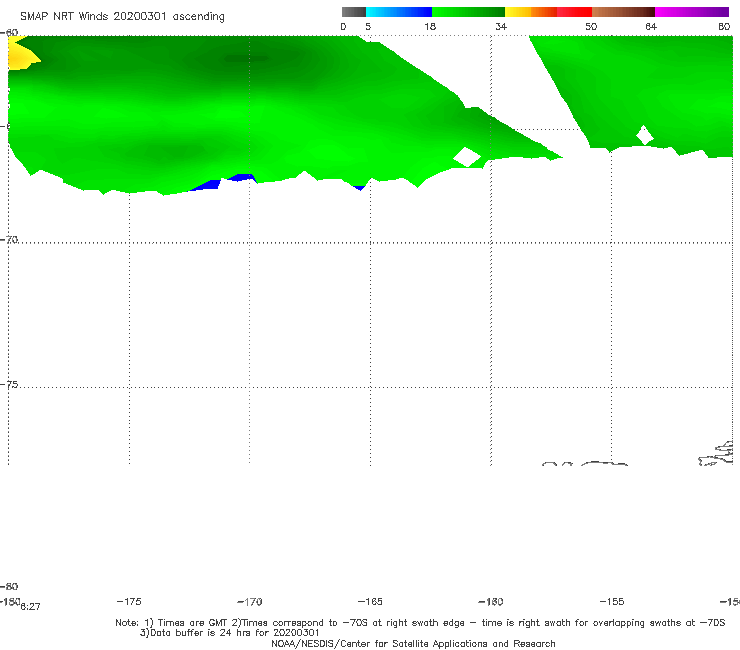This screenshot has width=740, height=650.
Task: Select the green segment of the colorbar
Action: click(x=468, y=12)
